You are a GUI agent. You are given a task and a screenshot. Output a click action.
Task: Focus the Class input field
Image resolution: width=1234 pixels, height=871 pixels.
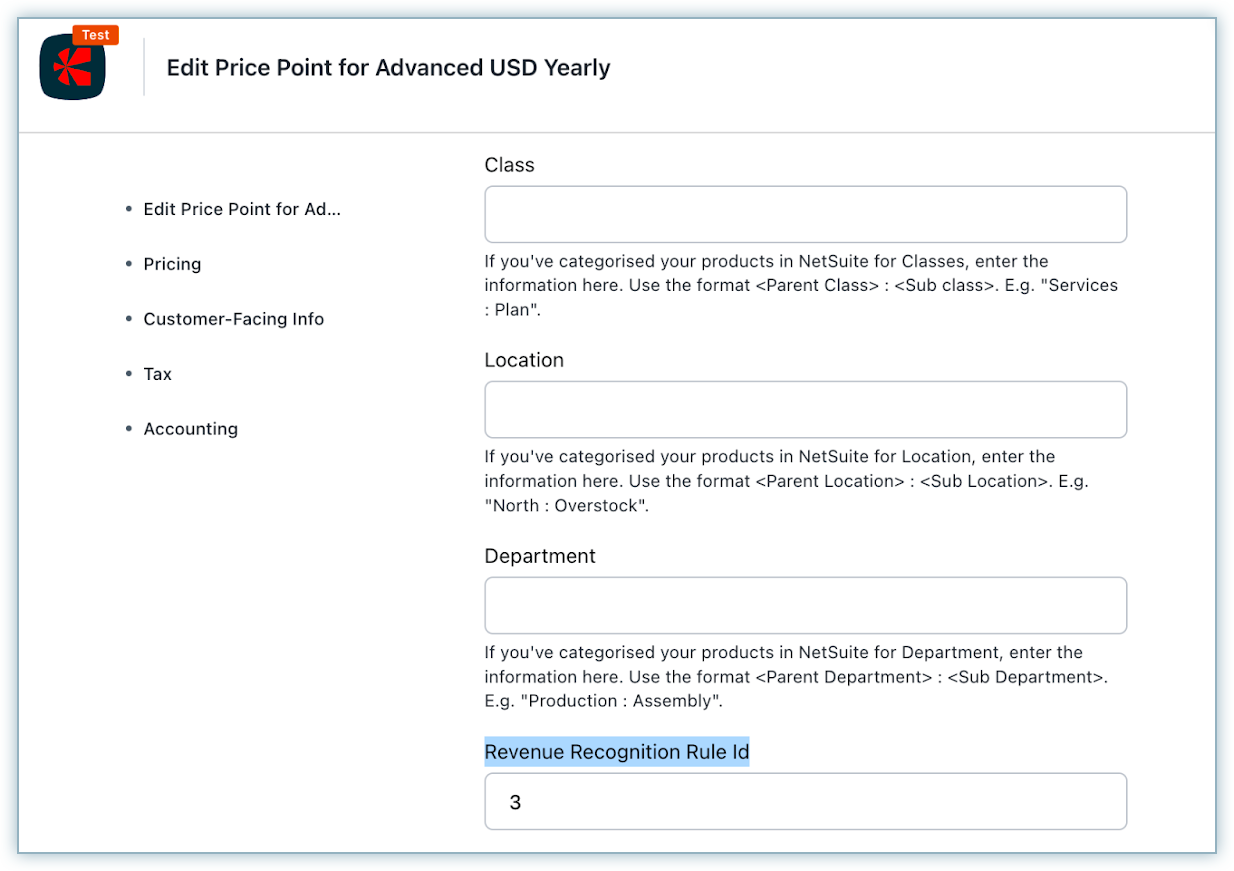point(805,214)
